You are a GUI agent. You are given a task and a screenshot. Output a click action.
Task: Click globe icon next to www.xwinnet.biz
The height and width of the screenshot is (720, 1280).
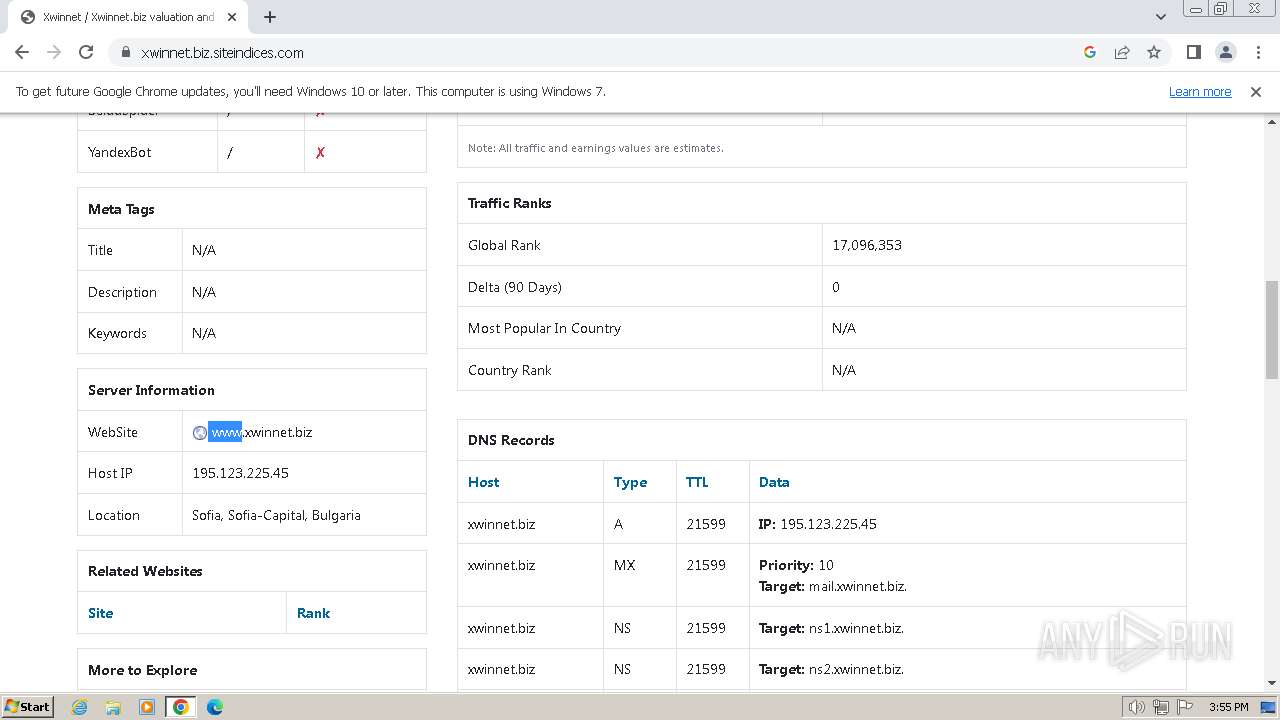[199, 432]
